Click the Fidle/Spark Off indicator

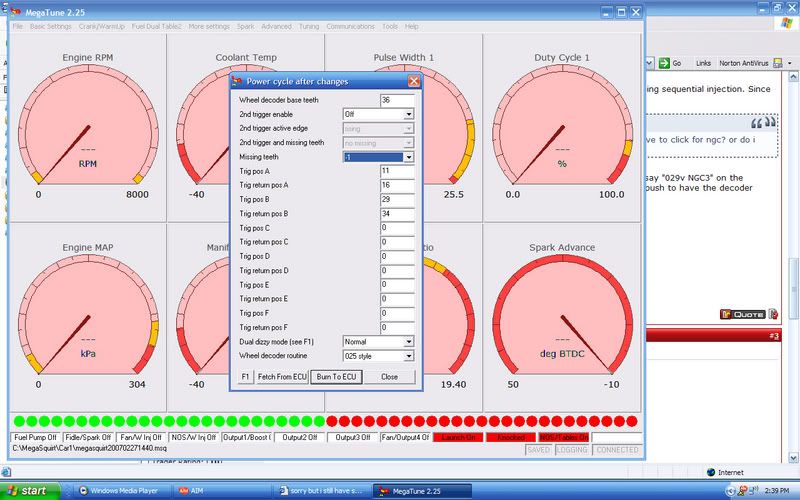click(x=88, y=437)
